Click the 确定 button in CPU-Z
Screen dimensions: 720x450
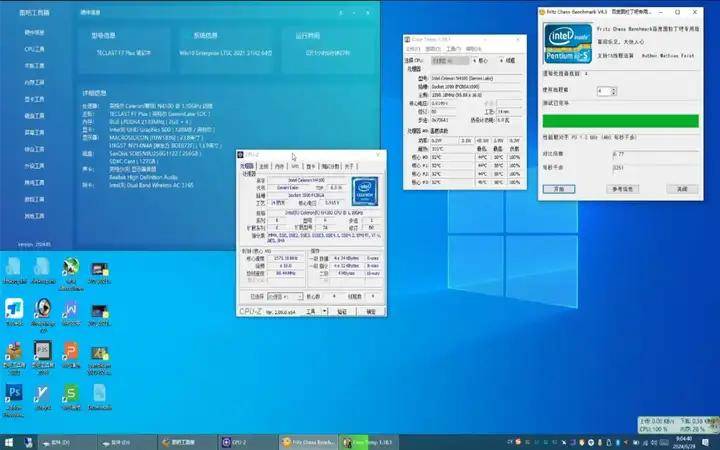(371, 311)
